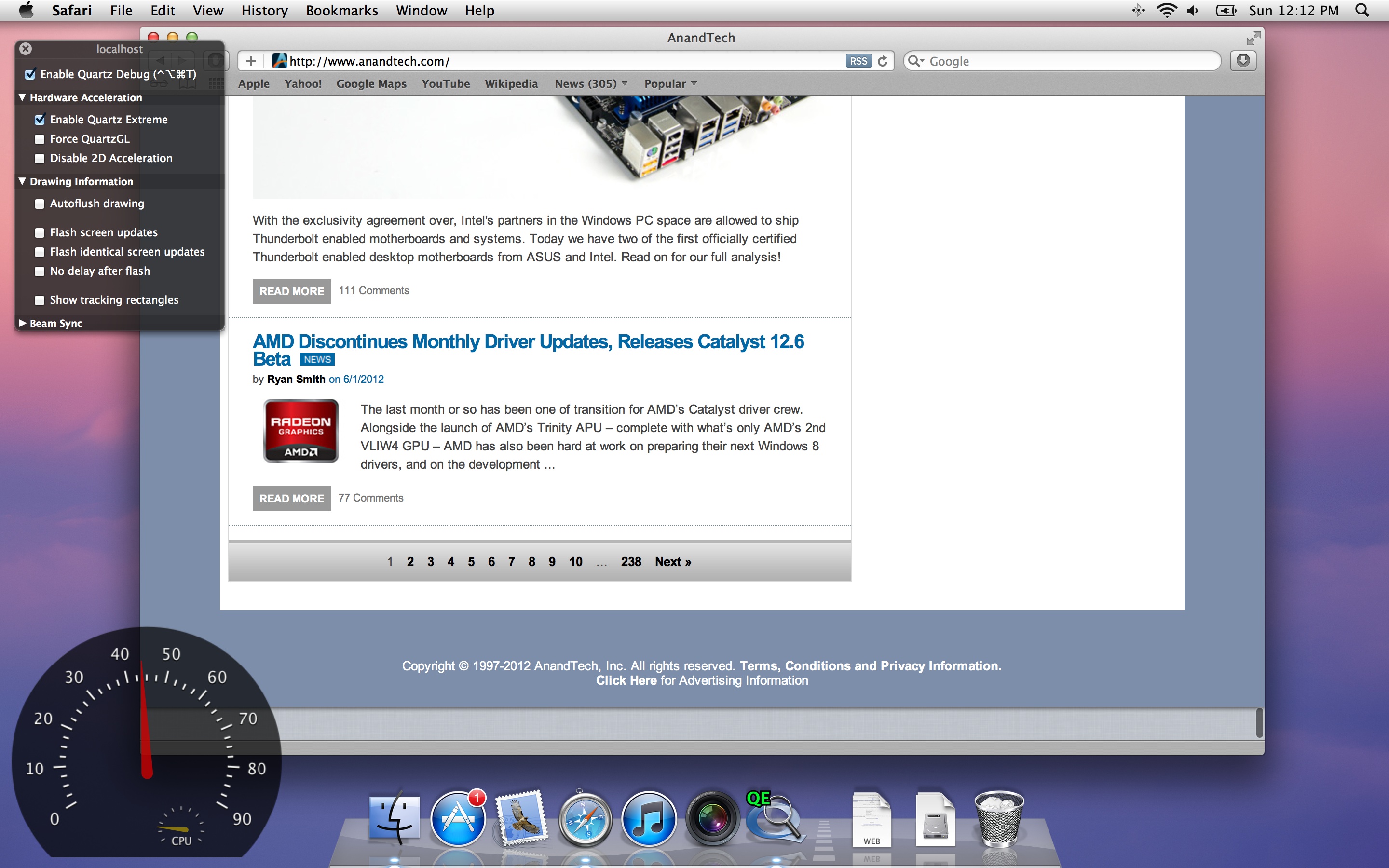Enter full screen with the arrows icon
This screenshot has height=868, width=1389.
(x=1253, y=39)
